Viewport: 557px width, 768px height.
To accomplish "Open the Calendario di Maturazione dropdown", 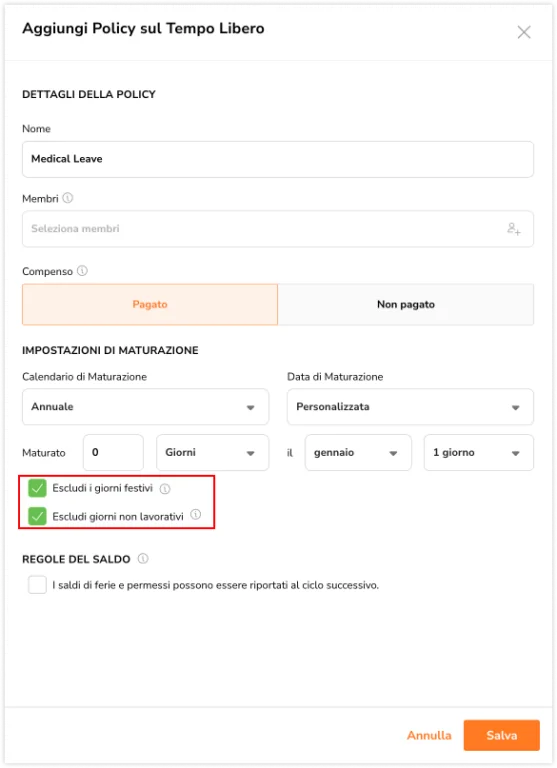I will [145, 407].
